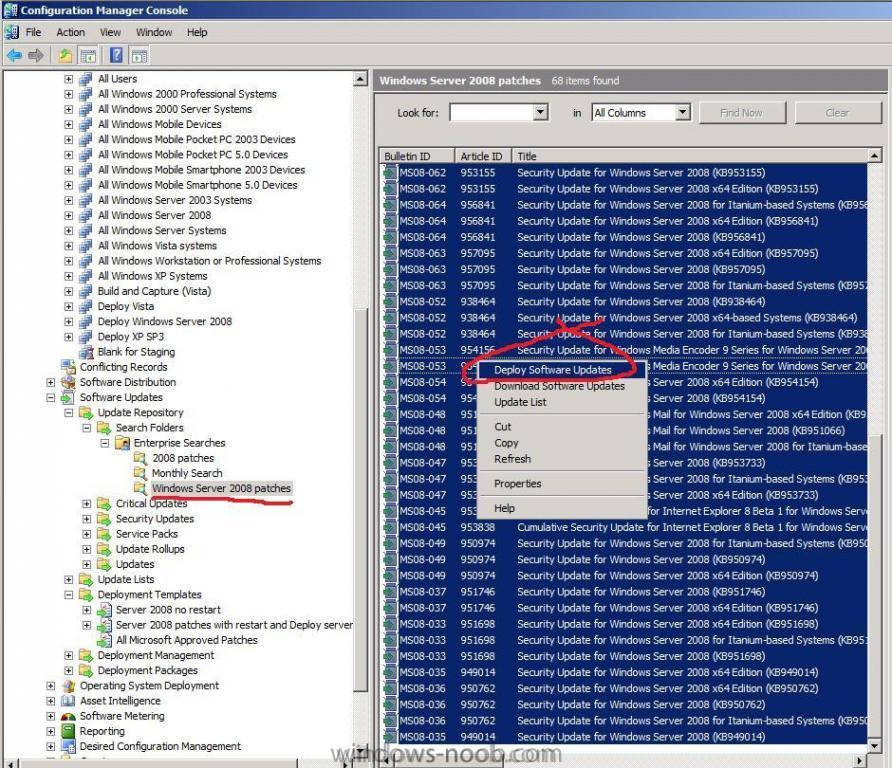Click the Conflicting Records icon

click(68, 367)
